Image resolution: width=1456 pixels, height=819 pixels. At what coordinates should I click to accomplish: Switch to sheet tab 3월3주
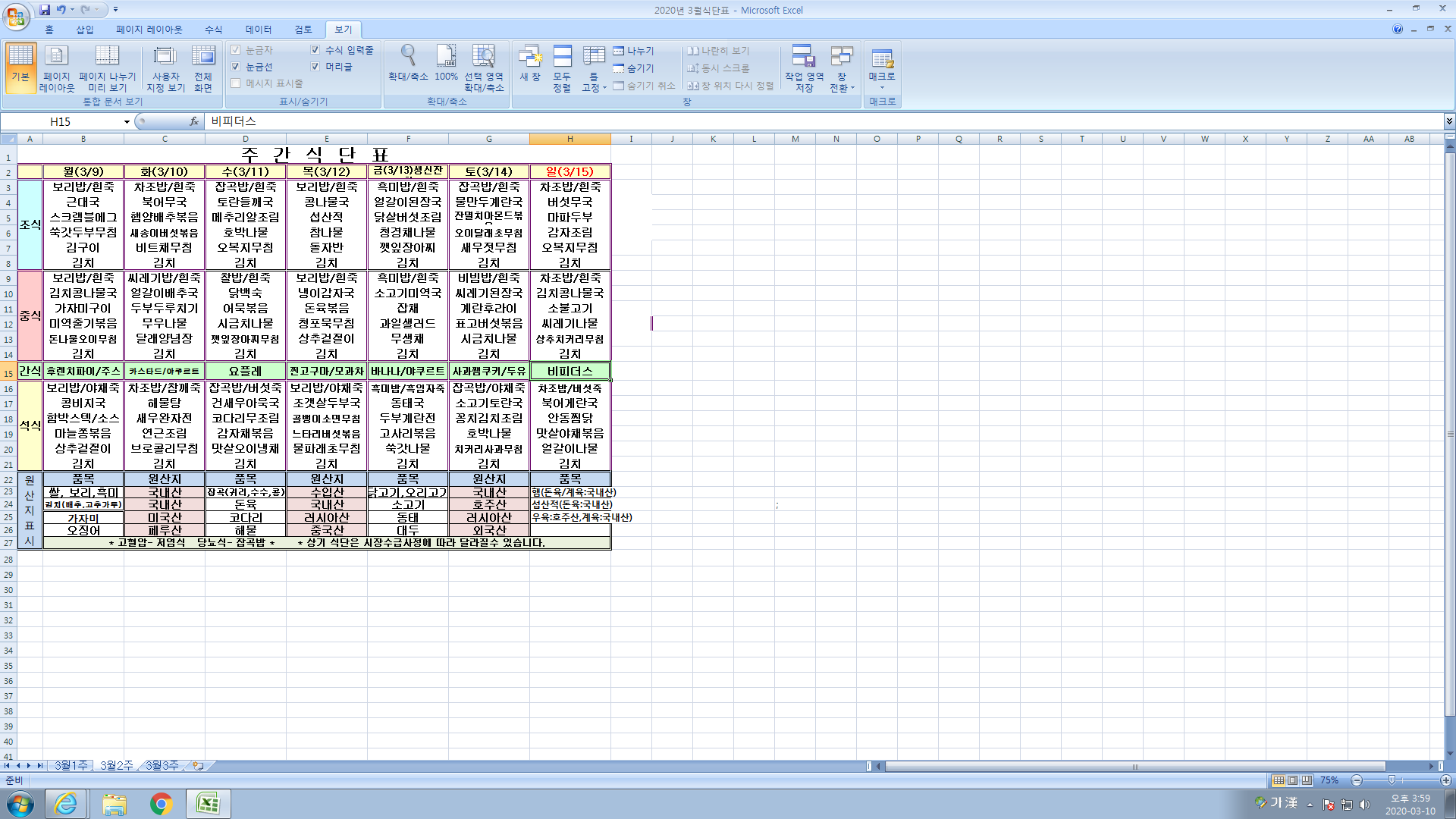[x=162, y=766]
